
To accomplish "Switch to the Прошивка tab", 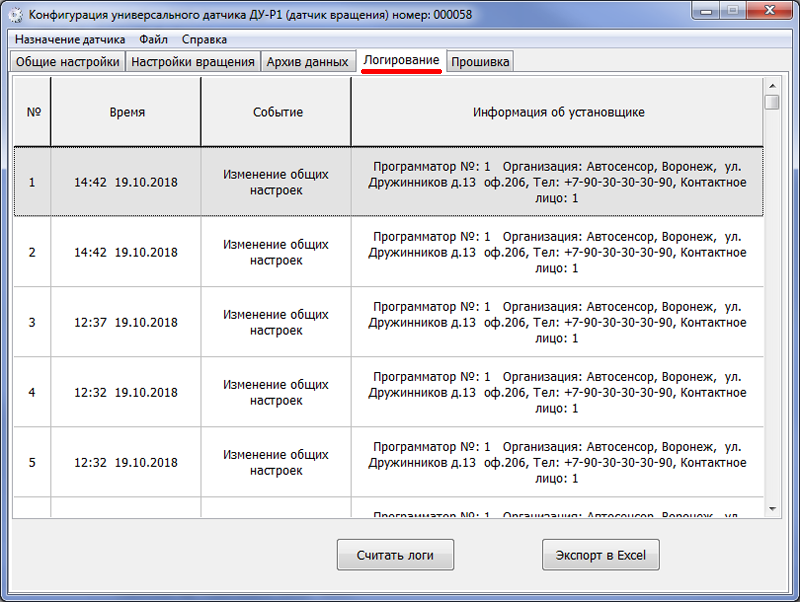I will [x=480, y=62].
